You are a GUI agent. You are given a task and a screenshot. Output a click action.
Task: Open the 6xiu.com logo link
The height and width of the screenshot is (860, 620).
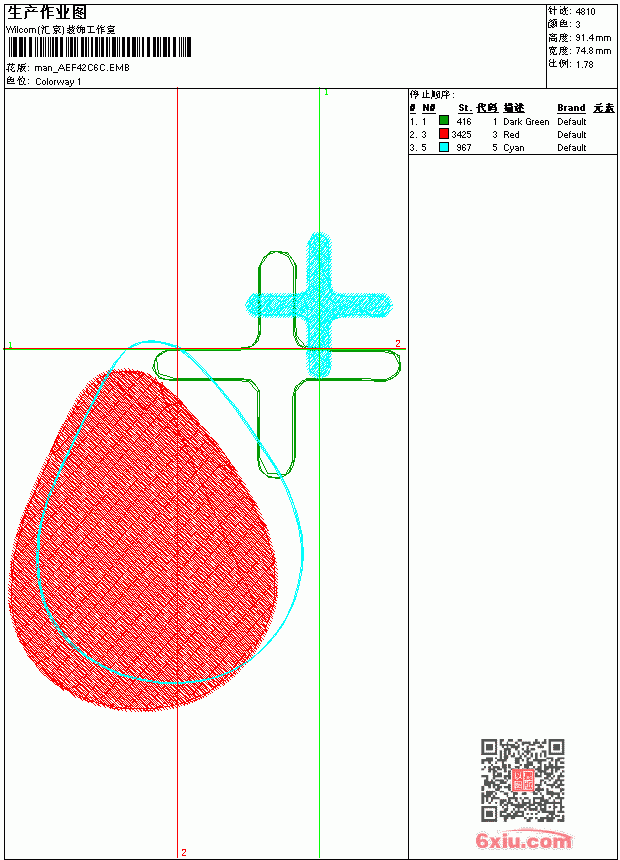coord(523,840)
